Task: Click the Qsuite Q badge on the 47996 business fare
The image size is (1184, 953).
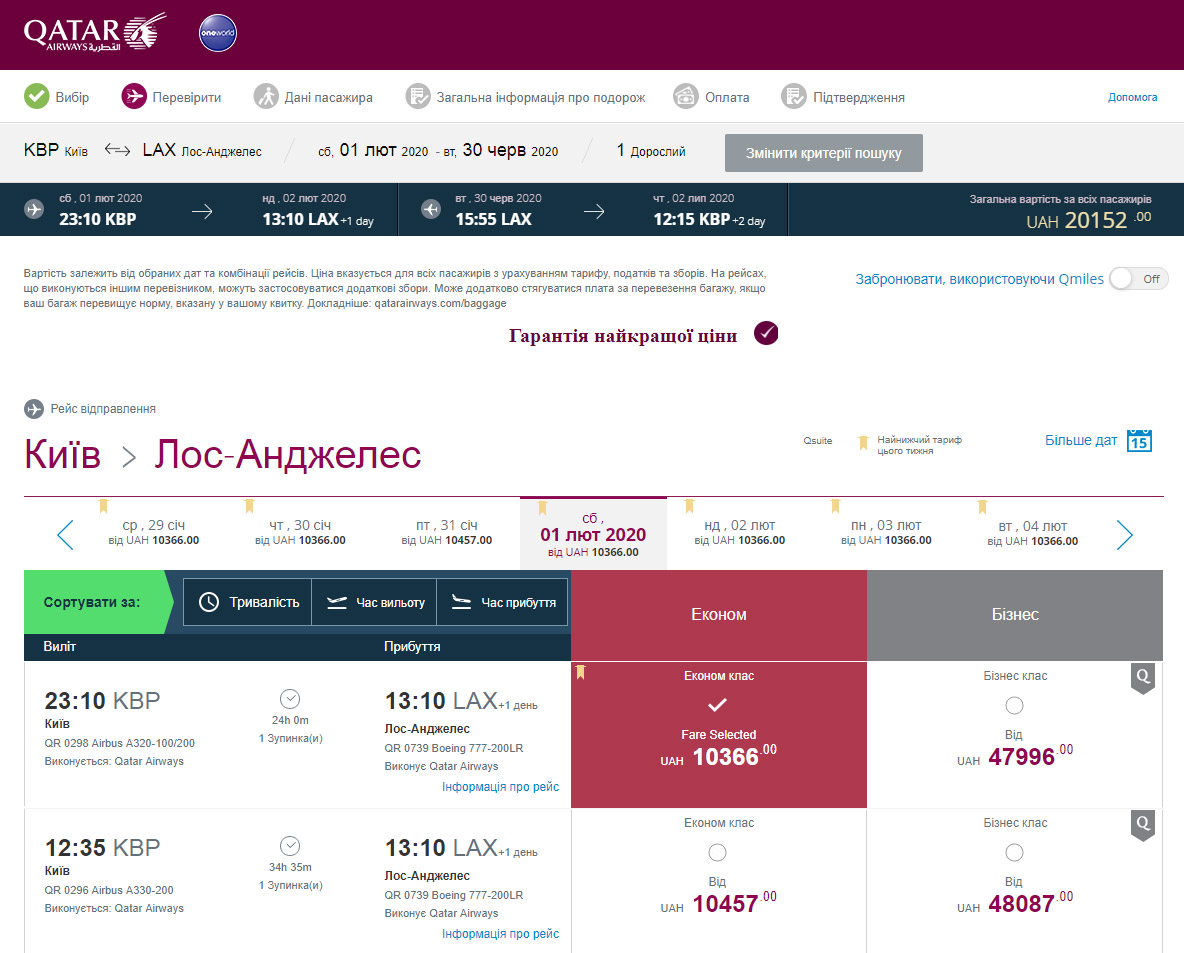Action: (x=1142, y=677)
